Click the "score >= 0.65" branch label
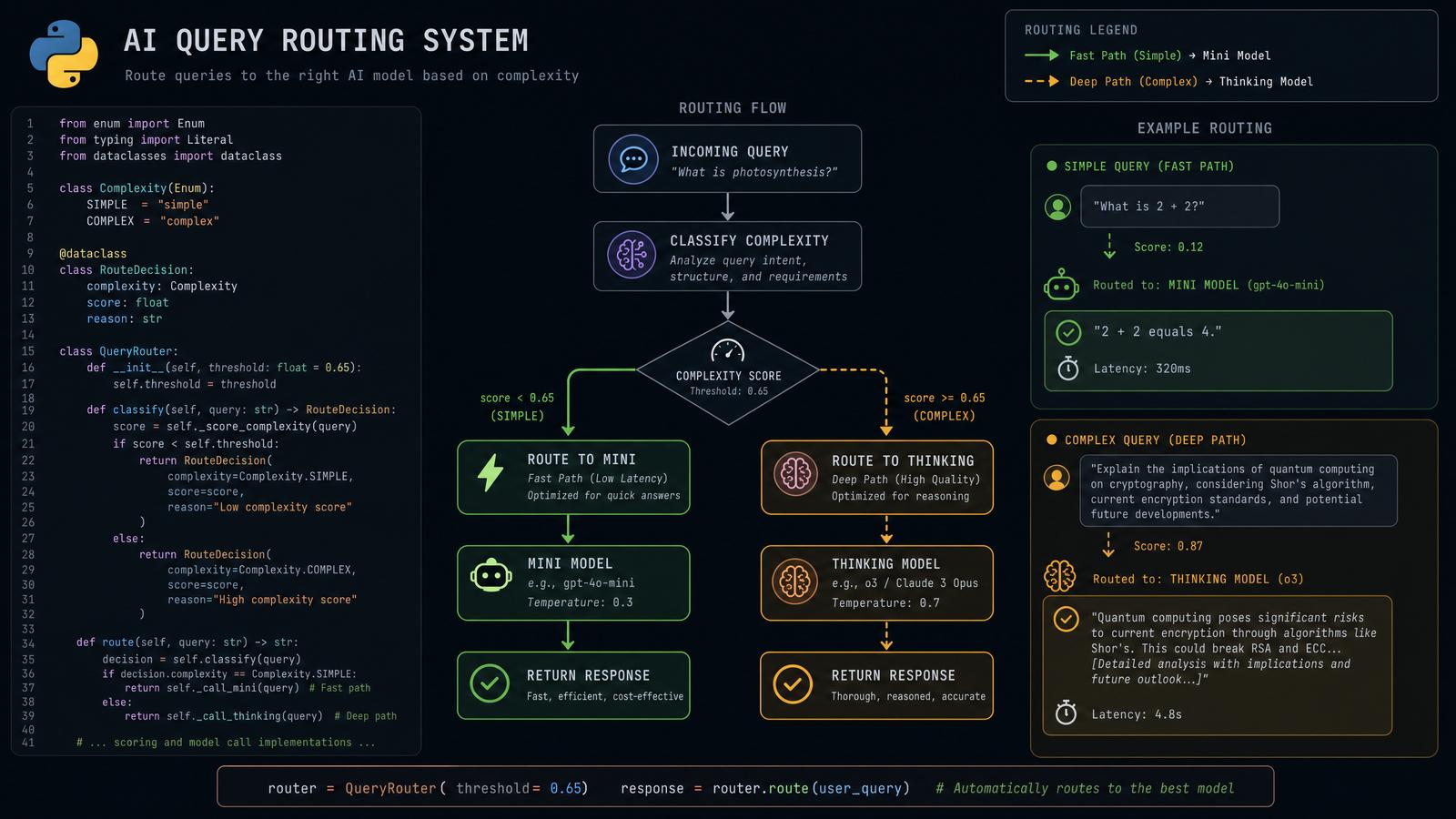The width and height of the screenshot is (1456, 819). [945, 398]
